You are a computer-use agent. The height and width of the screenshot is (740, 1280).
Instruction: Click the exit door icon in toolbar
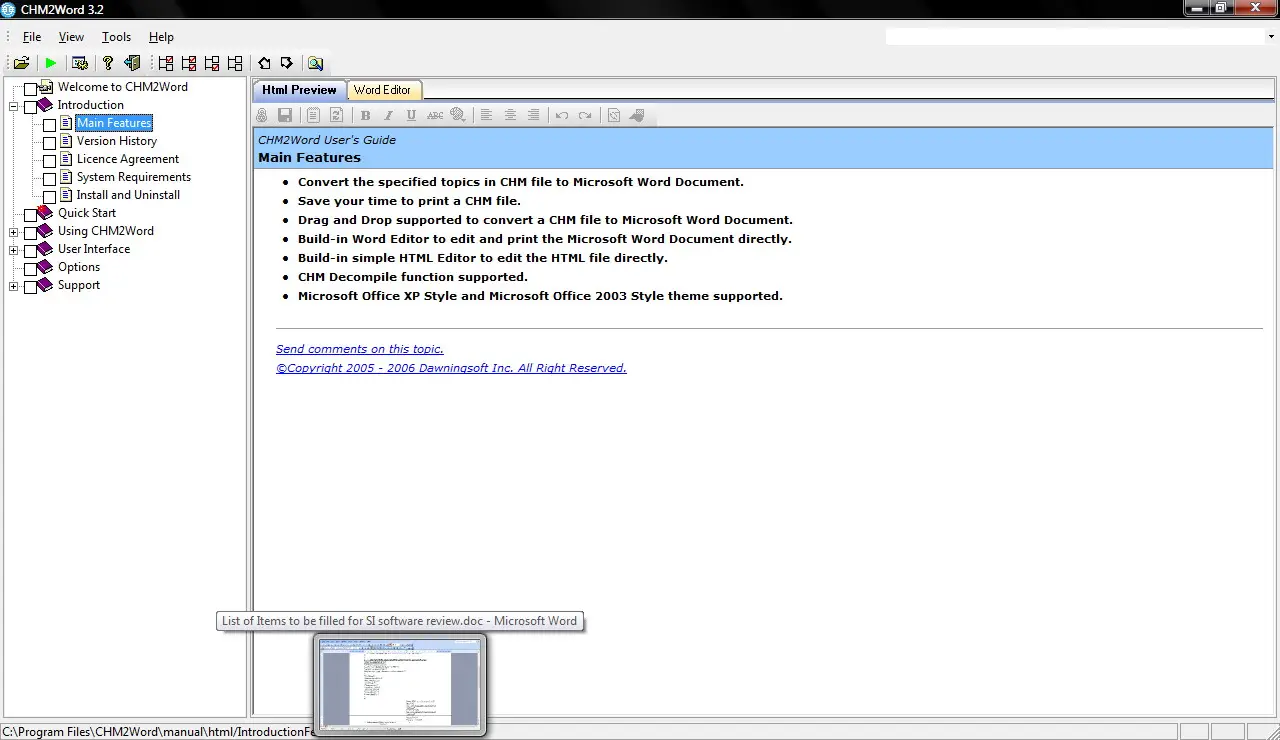(x=131, y=63)
